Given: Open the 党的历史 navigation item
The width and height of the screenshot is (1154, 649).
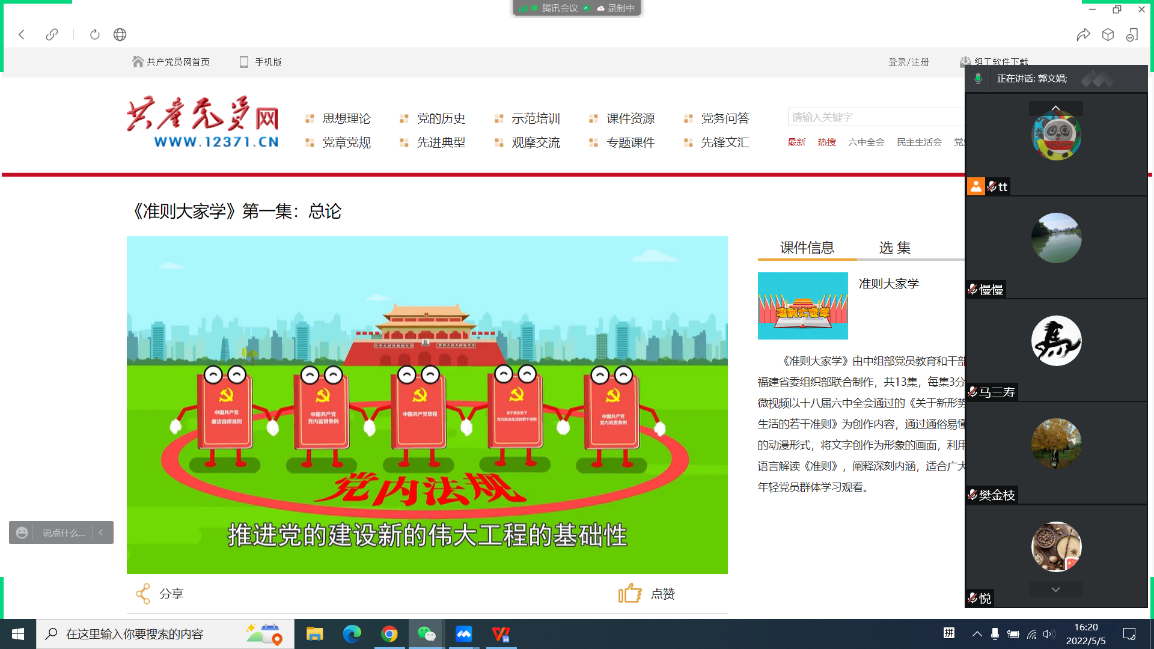Looking at the screenshot, I should 440,119.
